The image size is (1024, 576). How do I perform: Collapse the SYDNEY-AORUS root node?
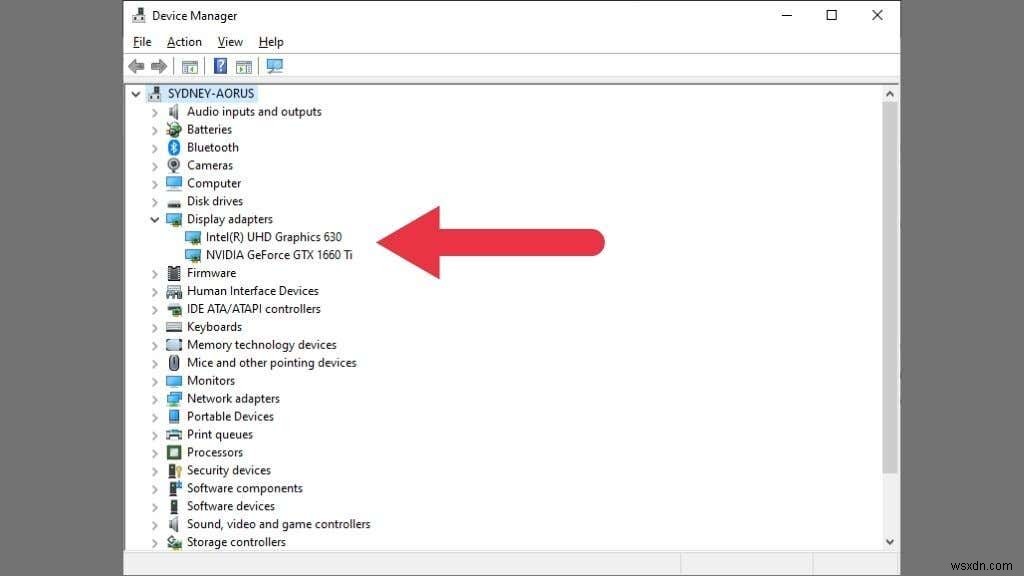coord(136,94)
